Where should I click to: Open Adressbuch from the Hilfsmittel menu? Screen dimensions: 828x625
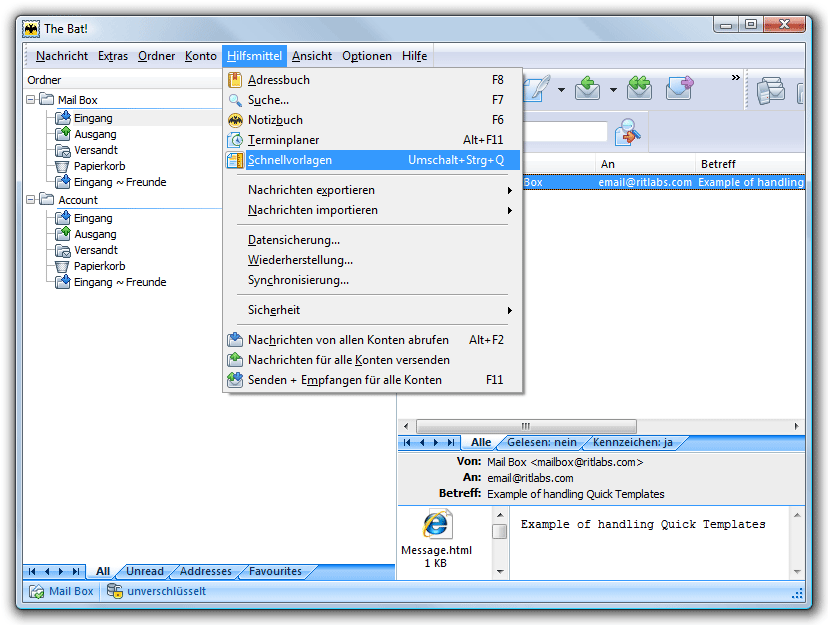(x=373, y=80)
